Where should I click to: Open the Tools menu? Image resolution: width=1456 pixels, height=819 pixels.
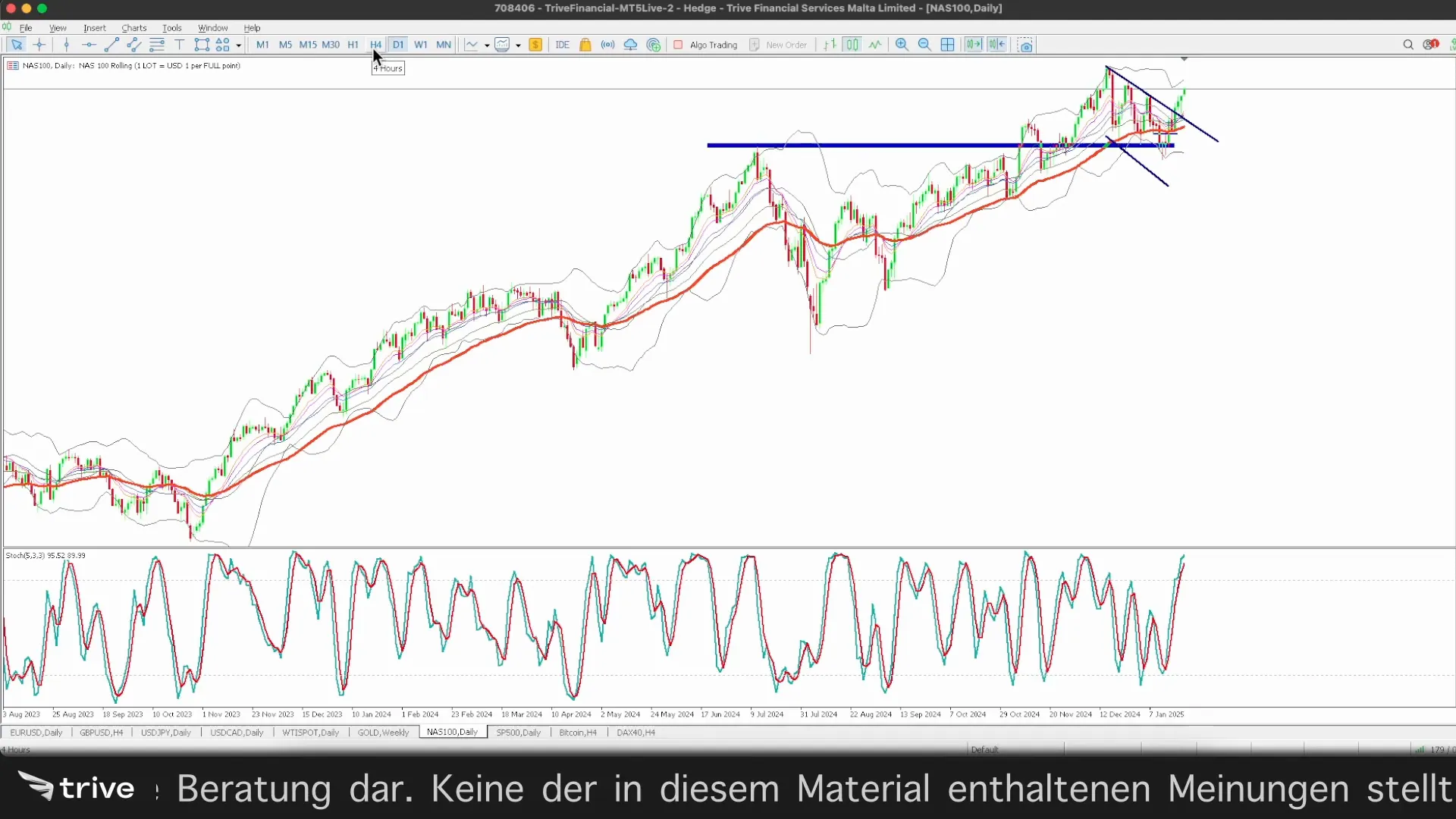pyautogui.click(x=172, y=28)
